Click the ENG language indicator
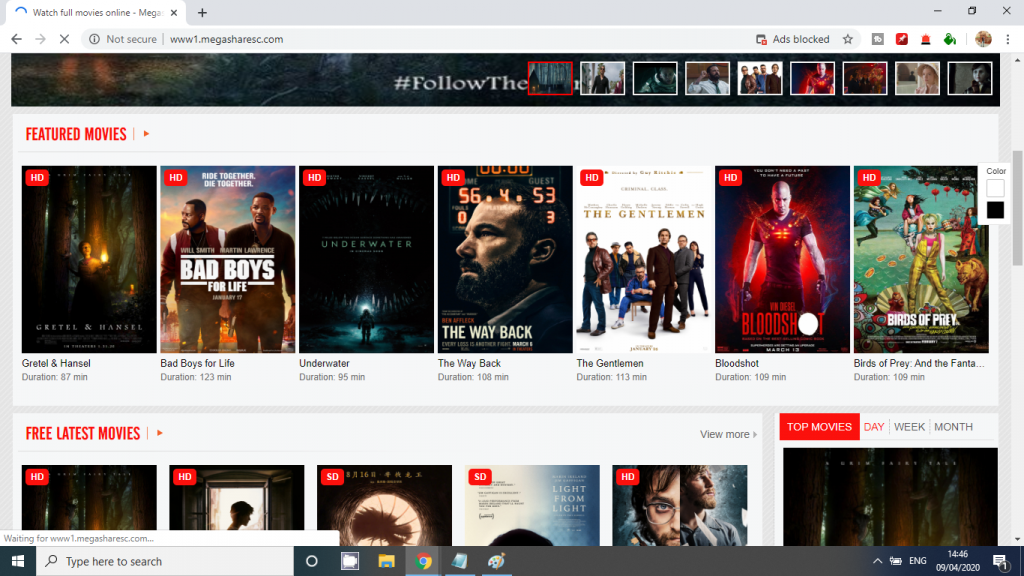 [x=918, y=561]
